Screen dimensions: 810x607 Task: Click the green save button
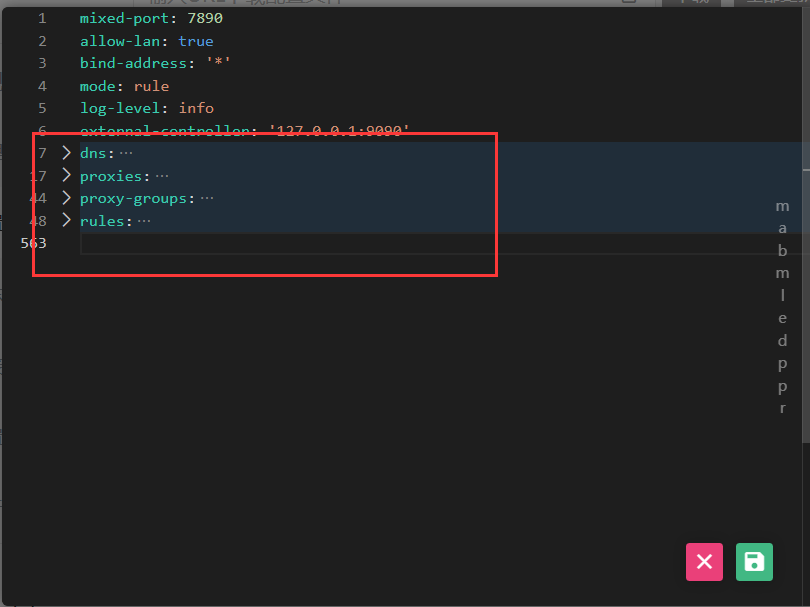tap(754, 562)
